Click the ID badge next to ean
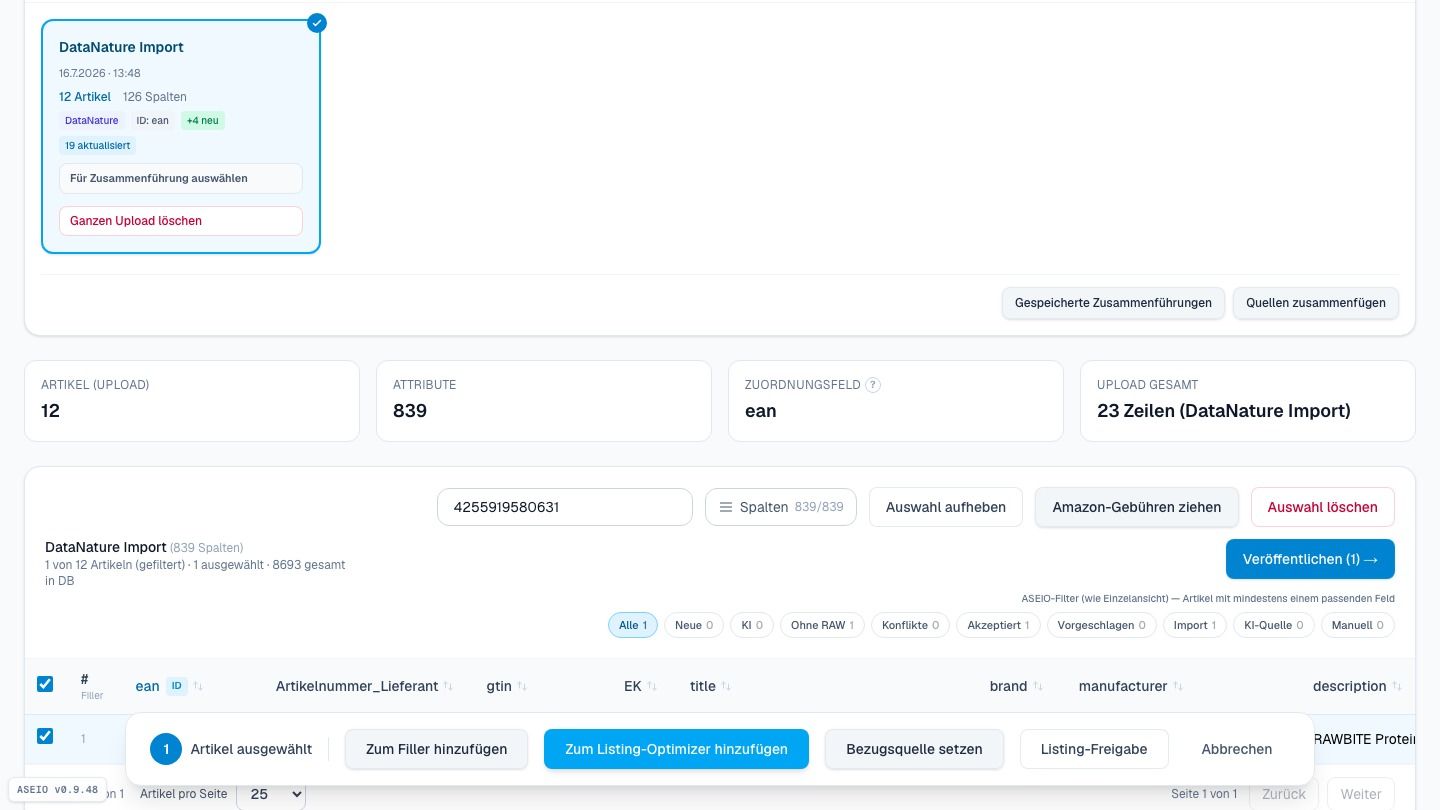Image resolution: width=1440 pixels, height=810 pixels. (177, 686)
